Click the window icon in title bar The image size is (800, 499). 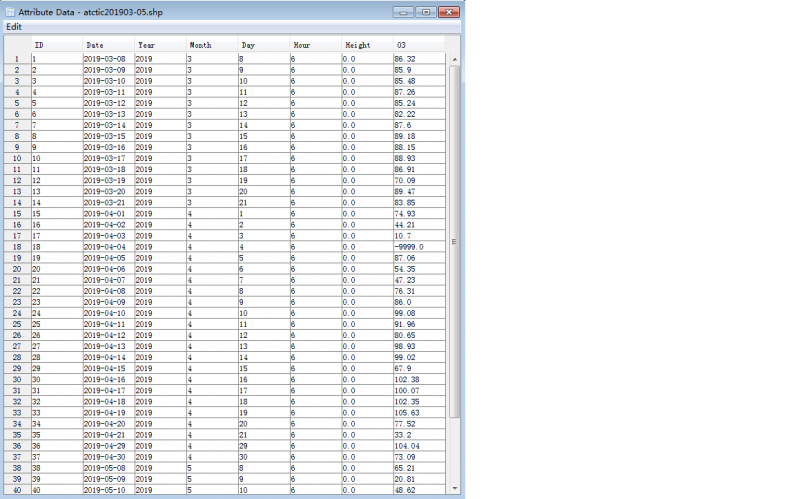[10, 11]
